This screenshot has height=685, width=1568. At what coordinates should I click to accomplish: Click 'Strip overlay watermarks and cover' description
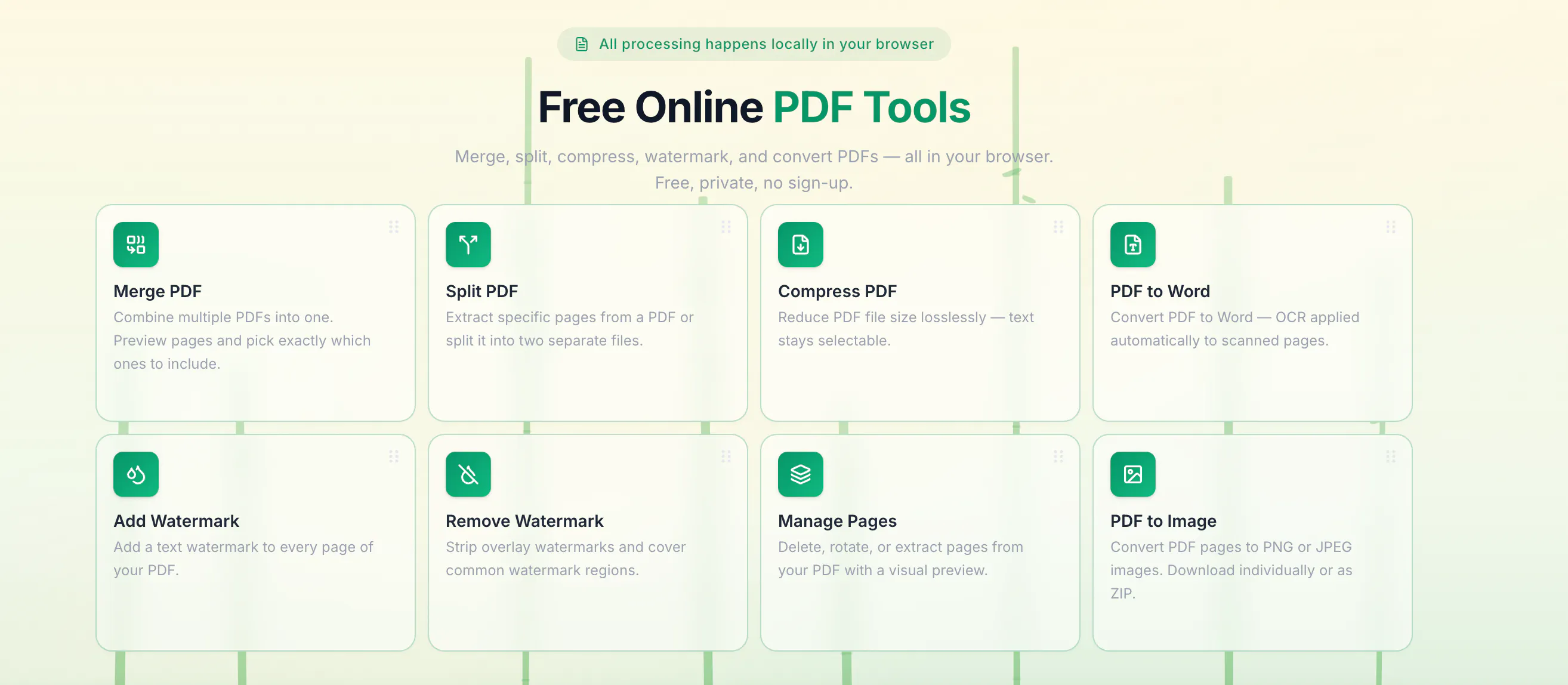(566, 559)
